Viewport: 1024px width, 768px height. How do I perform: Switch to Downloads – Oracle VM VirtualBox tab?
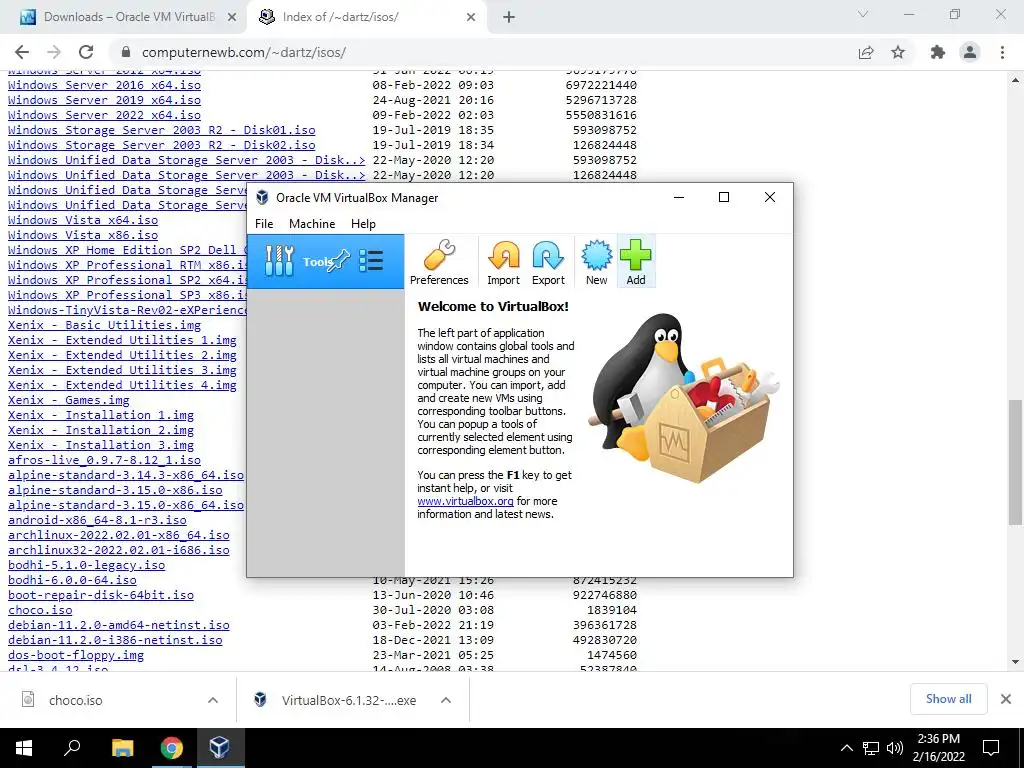(x=124, y=17)
